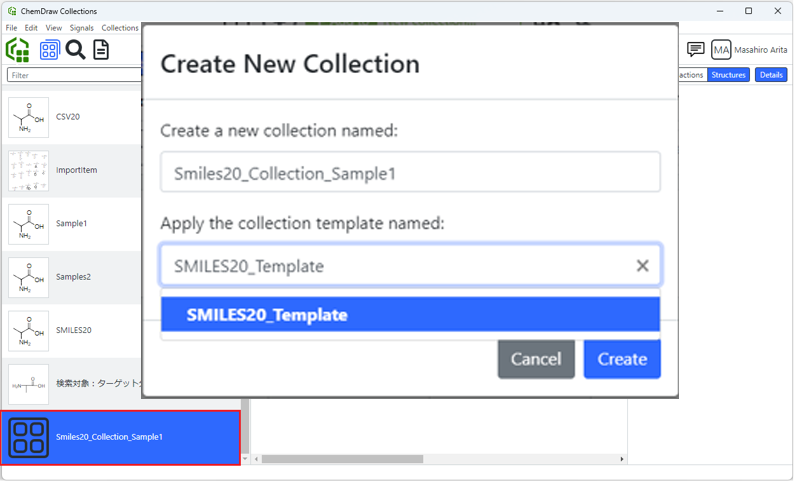Click the document page icon
795x481 pixels.
point(101,50)
